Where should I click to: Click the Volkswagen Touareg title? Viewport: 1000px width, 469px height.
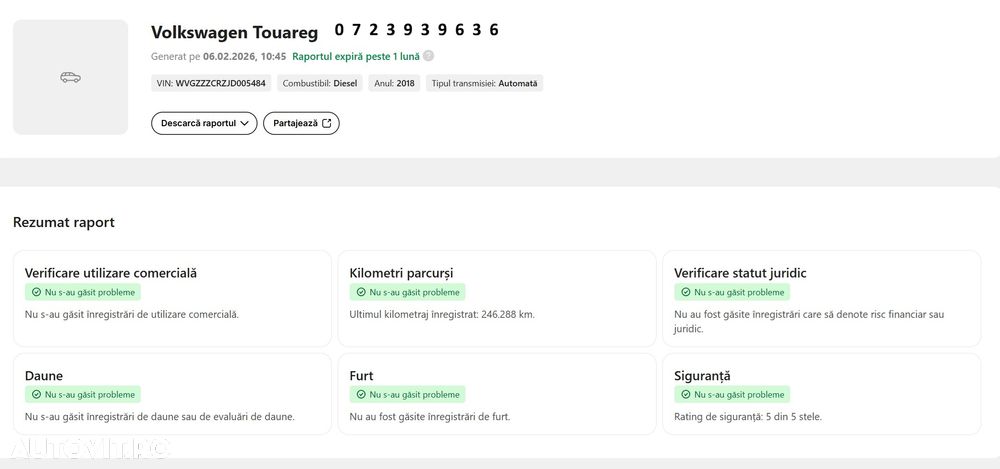(234, 33)
